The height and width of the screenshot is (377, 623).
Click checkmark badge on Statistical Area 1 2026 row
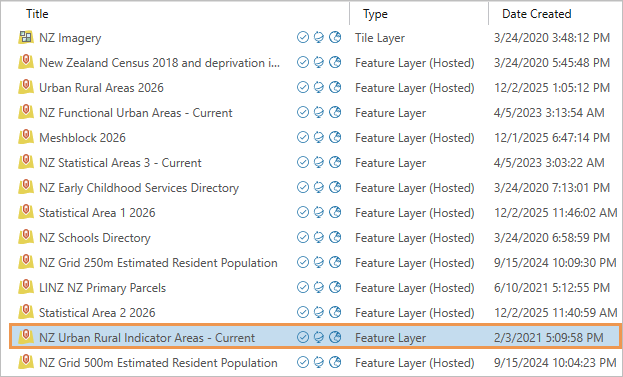303,213
